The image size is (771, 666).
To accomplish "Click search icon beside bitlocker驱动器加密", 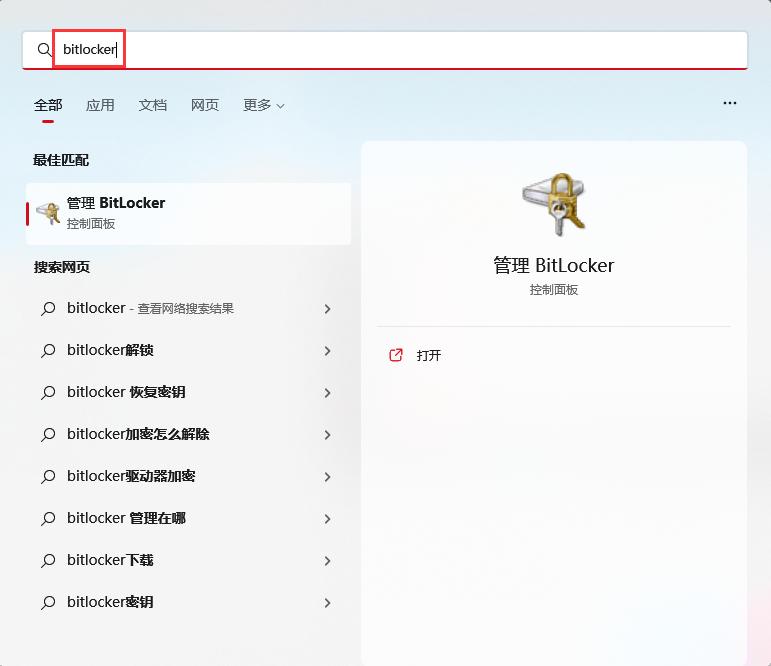I will click(x=48, y=477).
